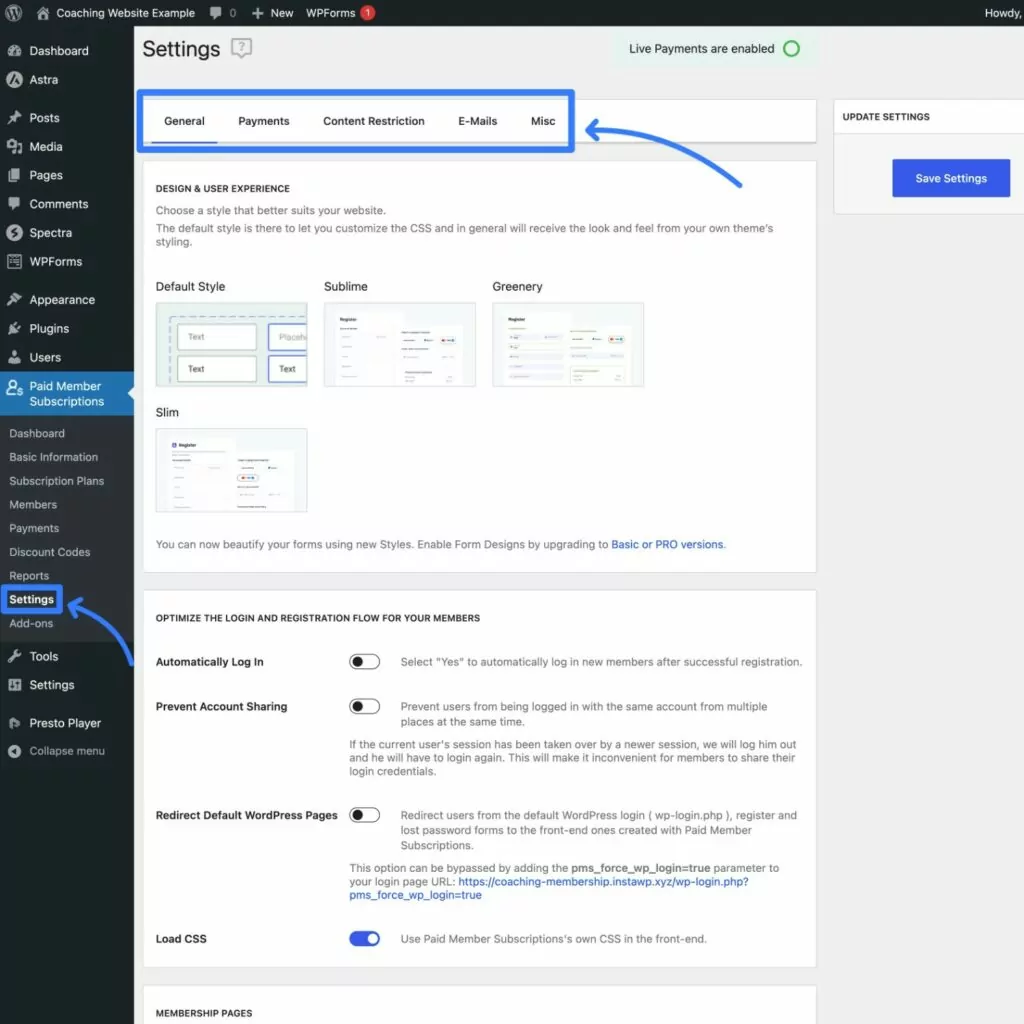Toggle Automatically Log In switch
This screenshot has width=1024, height=1024.
[x=364, y=662]
